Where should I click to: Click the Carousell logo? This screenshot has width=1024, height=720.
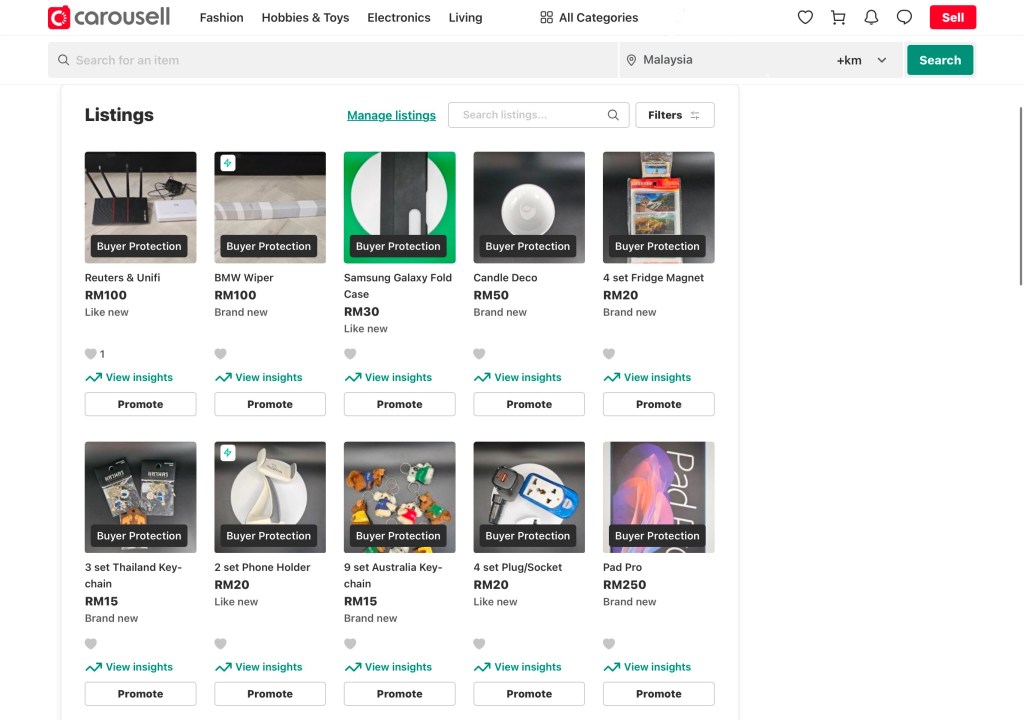click(x=109, y=17)
